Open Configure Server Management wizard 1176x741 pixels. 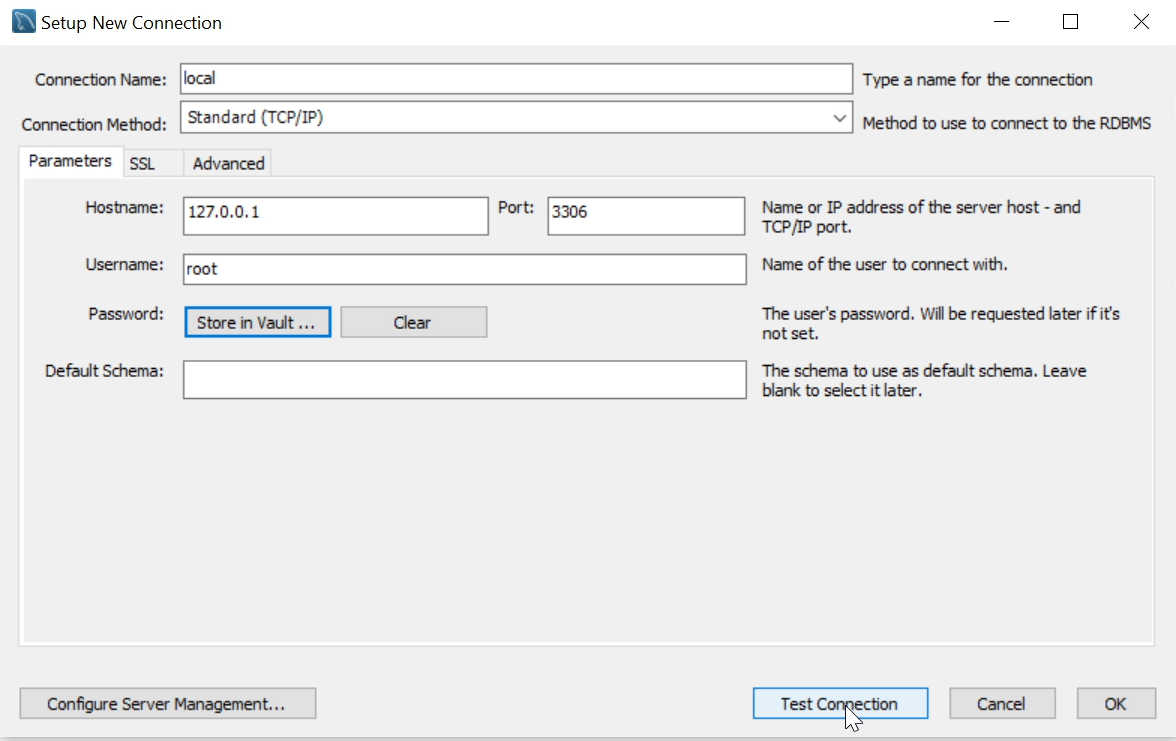coord(167,703)
